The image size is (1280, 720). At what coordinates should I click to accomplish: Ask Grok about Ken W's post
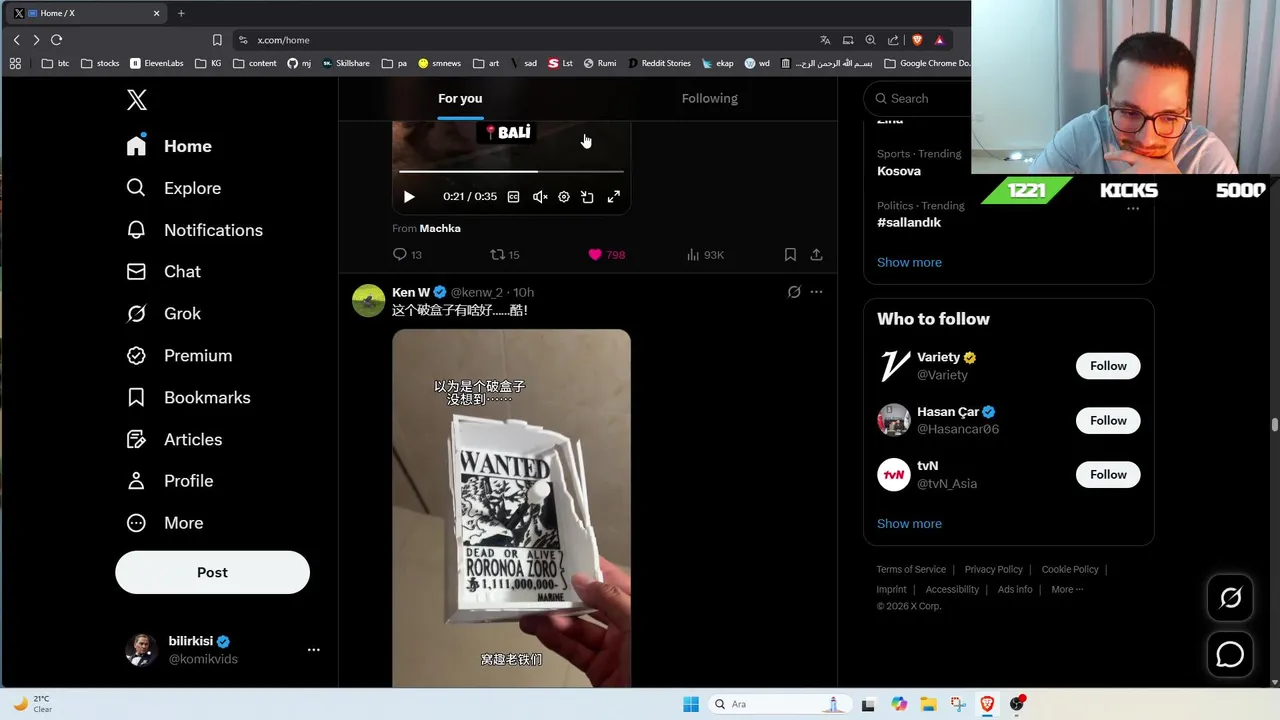794,292
